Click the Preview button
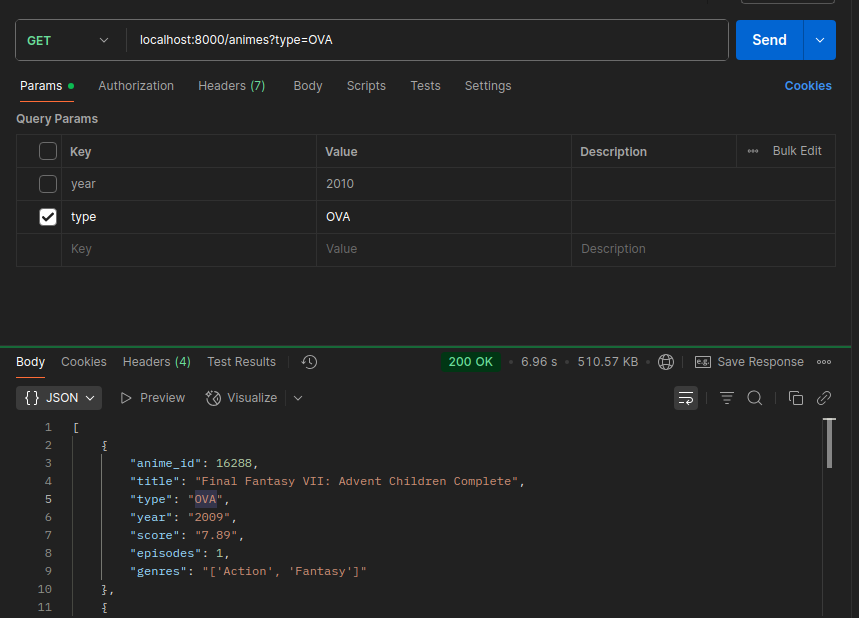 (152, 398)
